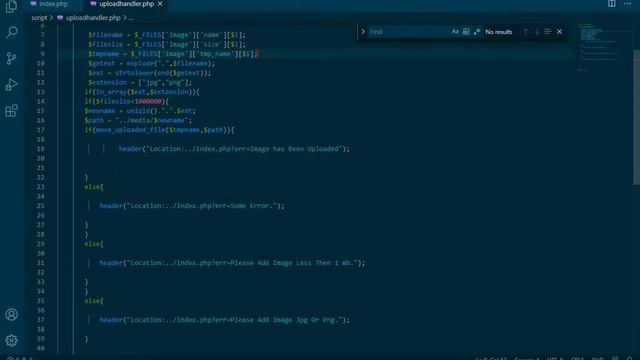Click the red 1000000 number value

[148, 101]
